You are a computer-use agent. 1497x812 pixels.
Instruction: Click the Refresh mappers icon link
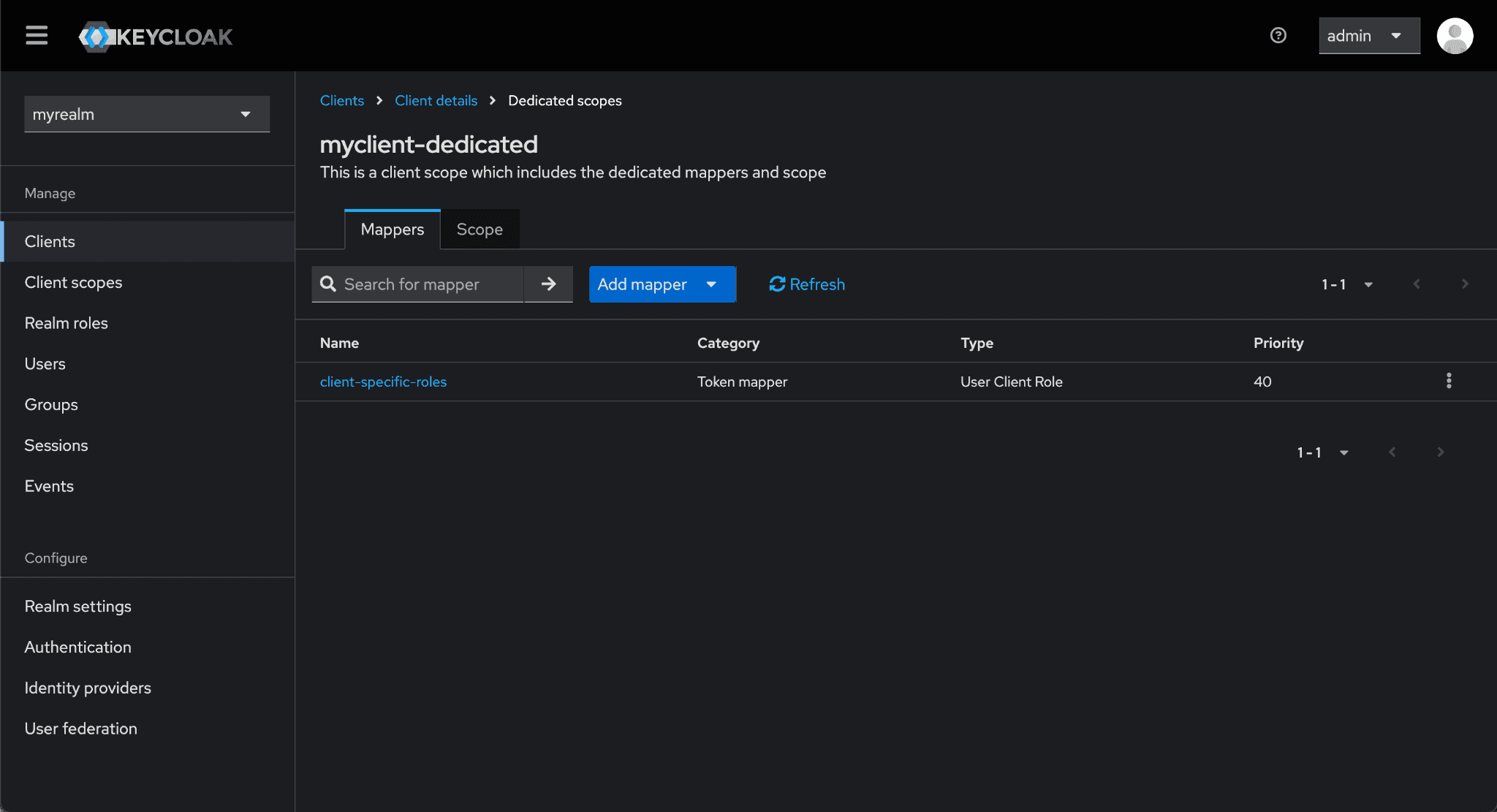(806, 284)
